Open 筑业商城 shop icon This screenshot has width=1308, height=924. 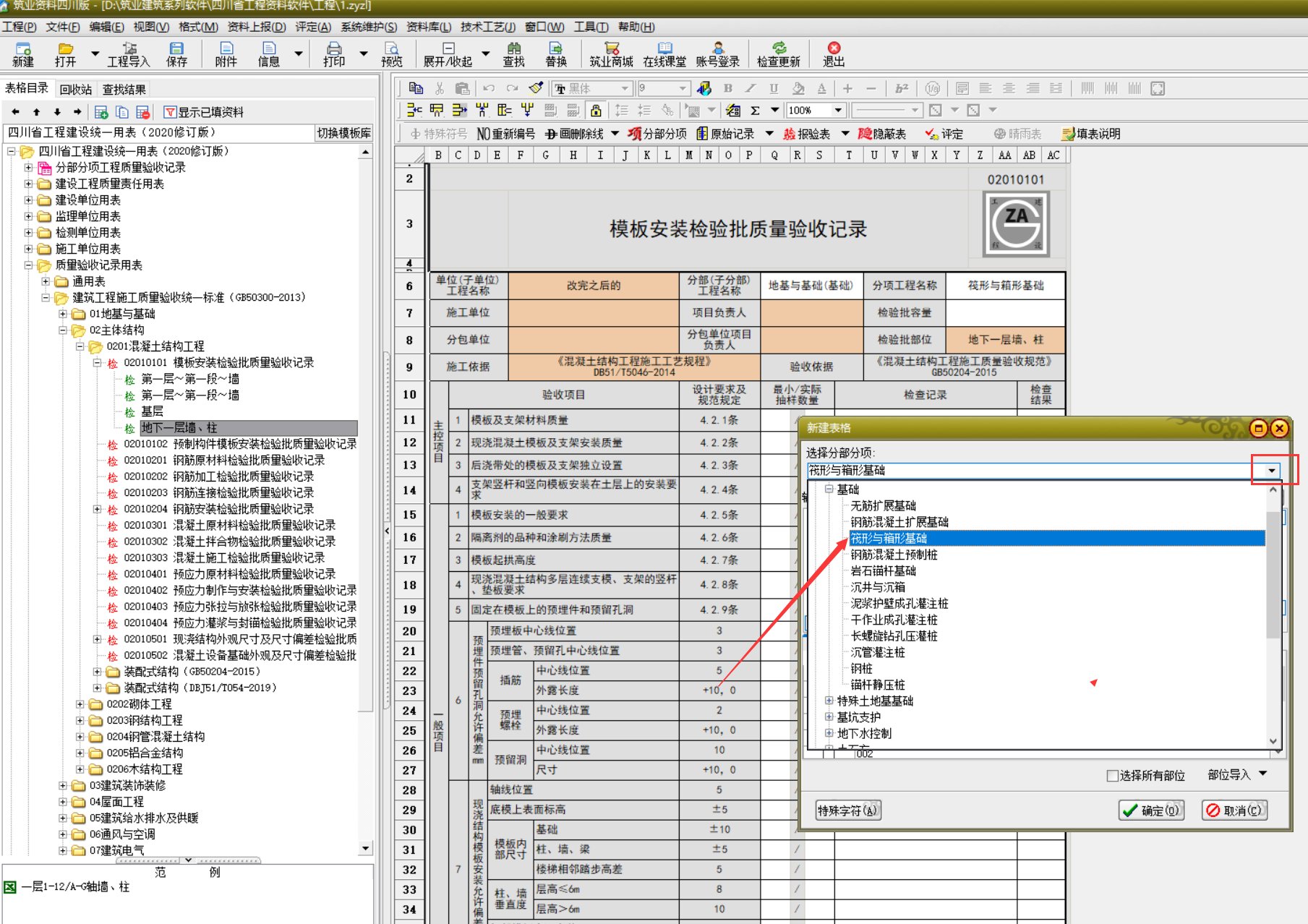click(611, 54)
